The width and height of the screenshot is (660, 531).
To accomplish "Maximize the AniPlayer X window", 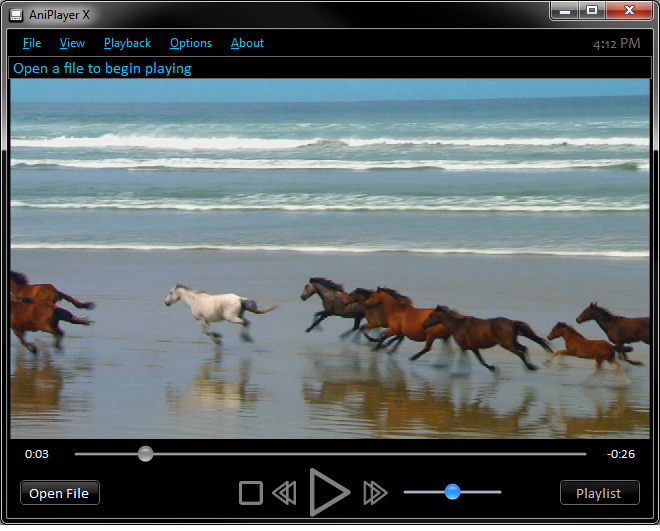I will click(592, 10).
